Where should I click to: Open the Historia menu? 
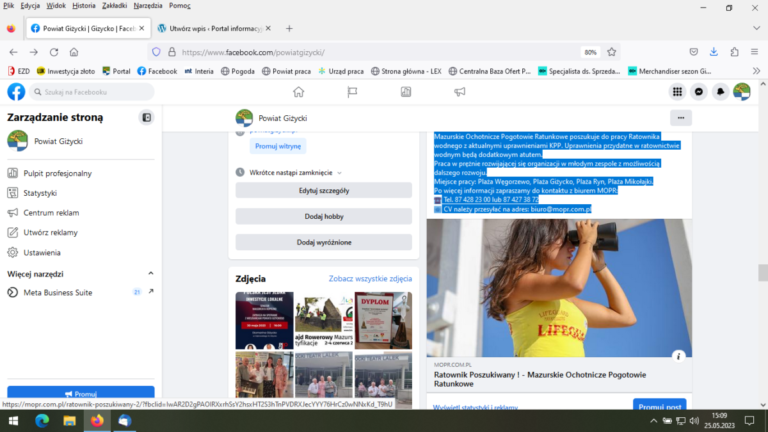click(x=84, y=5)
